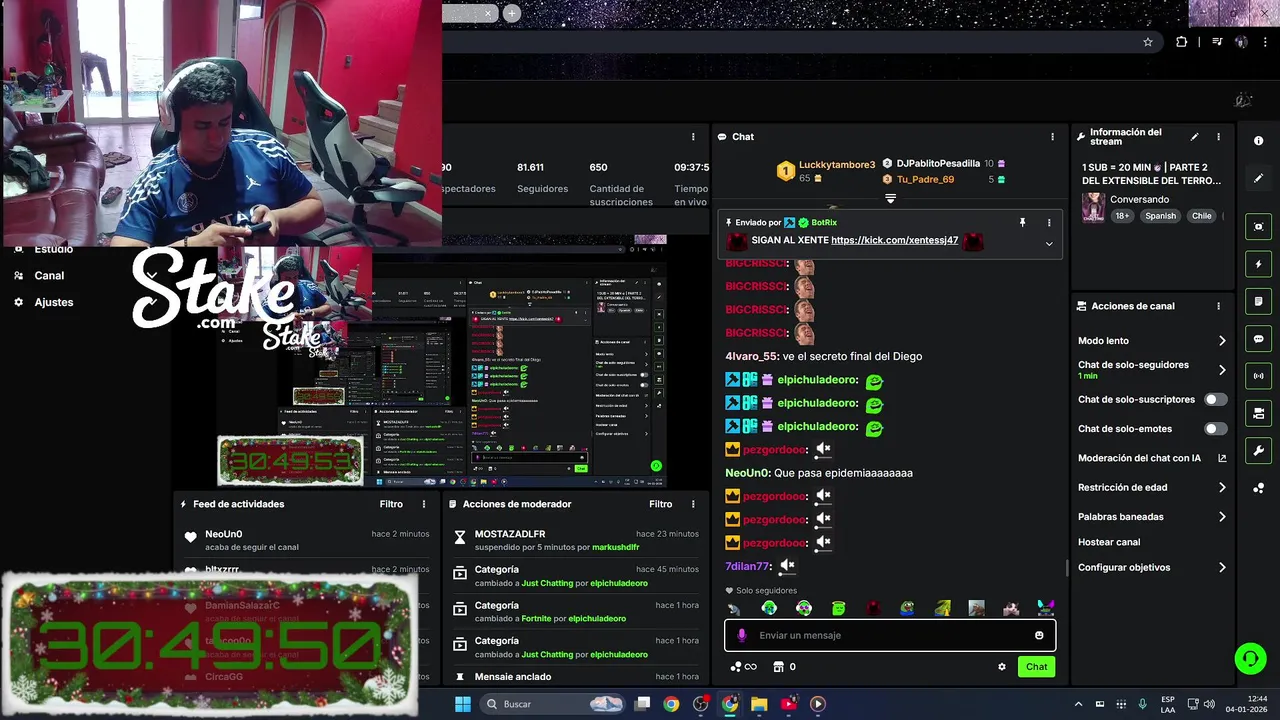1280x720 pixels.
Task: Open Feed de actividades three-dot menu
Action: point(424,504)
